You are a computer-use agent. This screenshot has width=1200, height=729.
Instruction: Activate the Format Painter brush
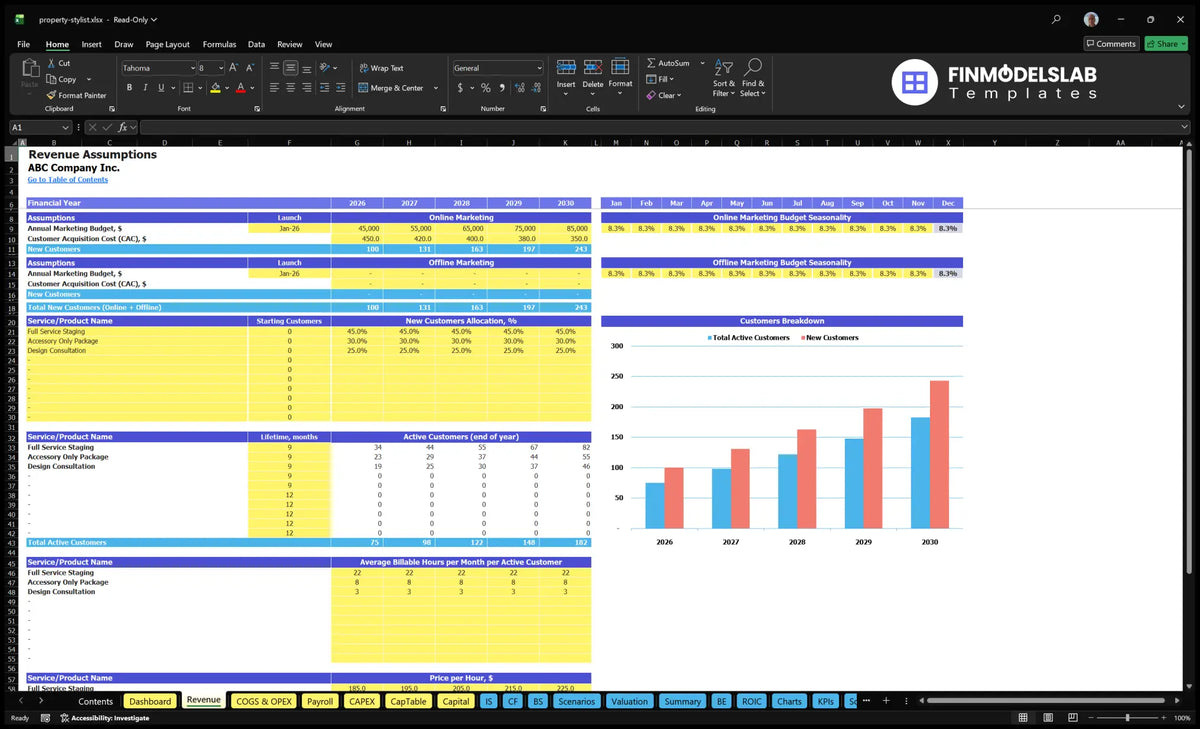coord(52,95)
